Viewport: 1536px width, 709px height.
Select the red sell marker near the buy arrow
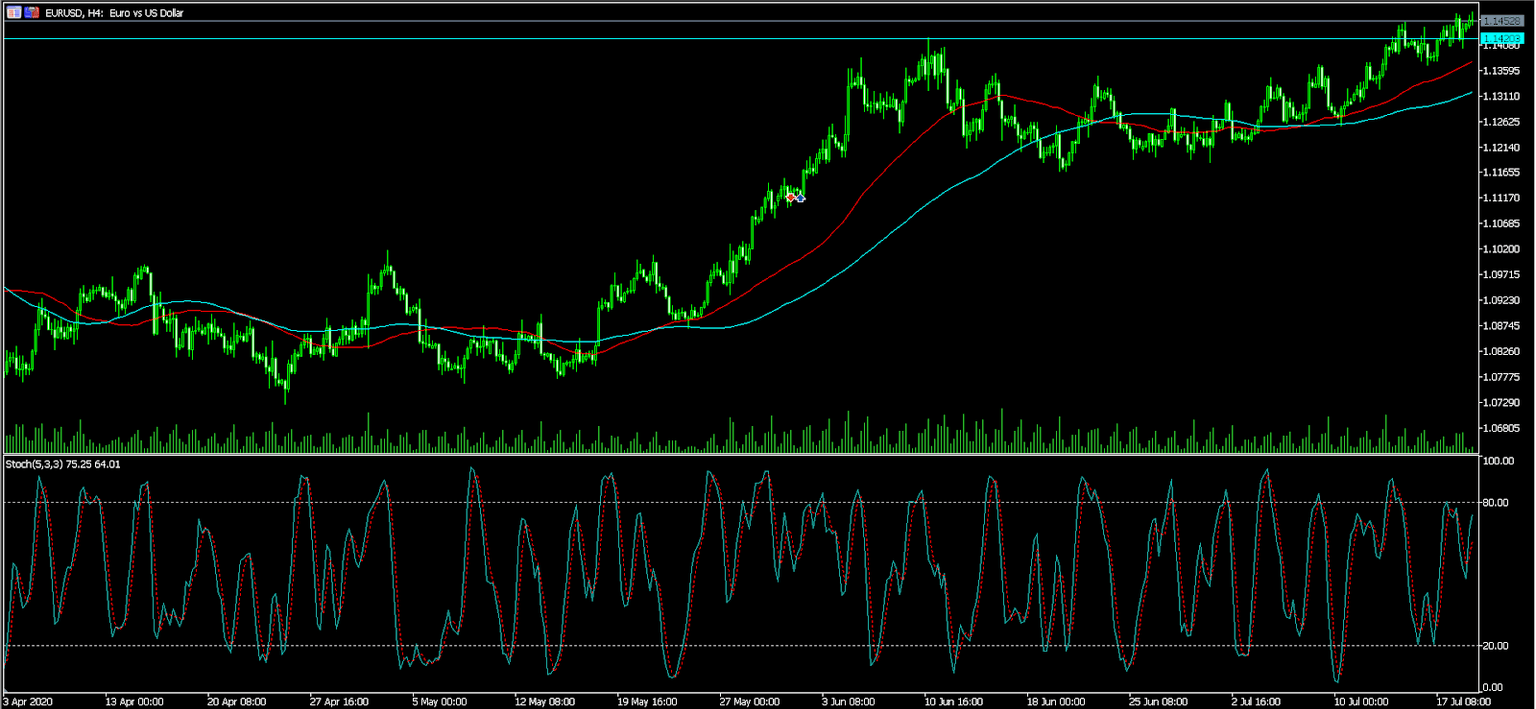pos(790,198)
